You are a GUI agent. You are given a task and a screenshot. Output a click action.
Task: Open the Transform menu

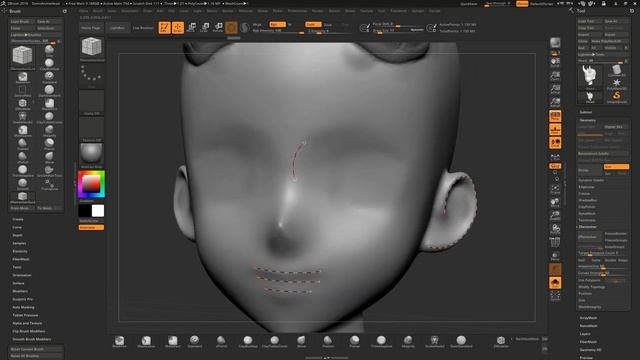(x=398, y=11)
